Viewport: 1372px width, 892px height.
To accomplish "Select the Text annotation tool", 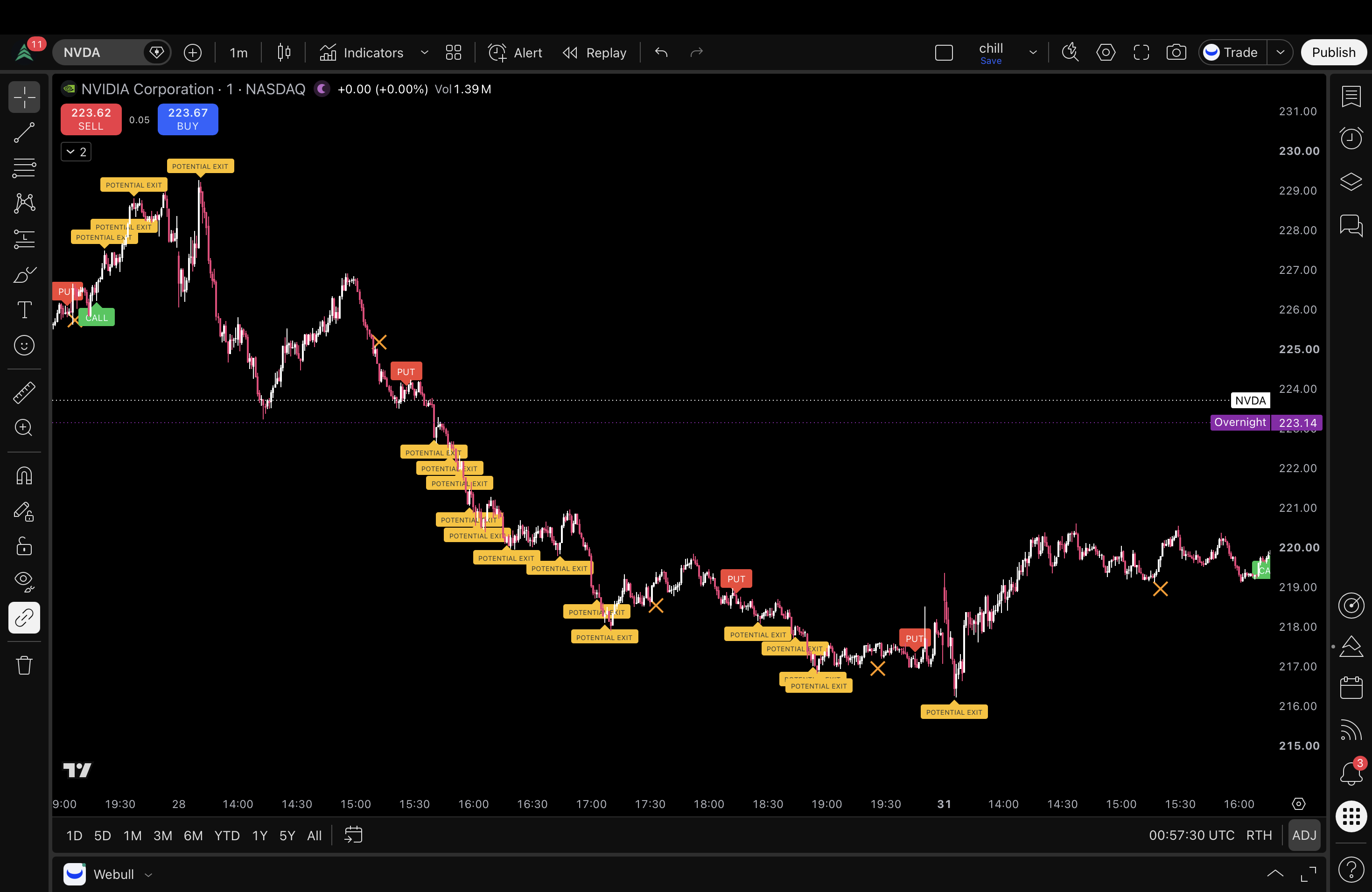I will pyautogui.click(x=24, y=310).
